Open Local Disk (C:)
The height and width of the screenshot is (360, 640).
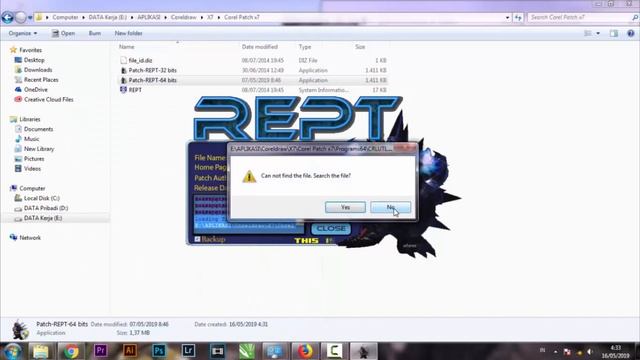coord(42,198)
